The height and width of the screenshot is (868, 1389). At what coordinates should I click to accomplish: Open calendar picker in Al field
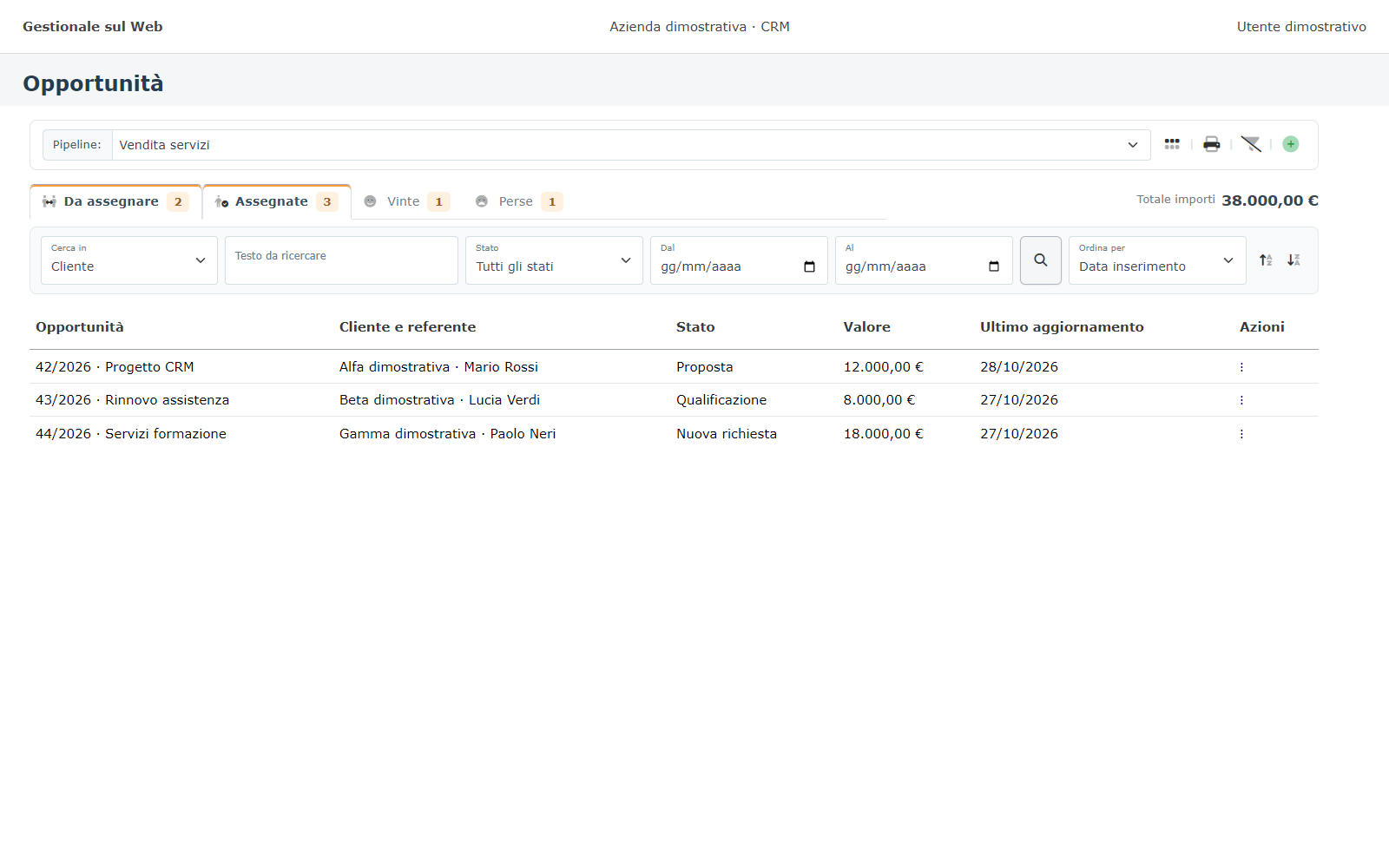coord(994,266)
